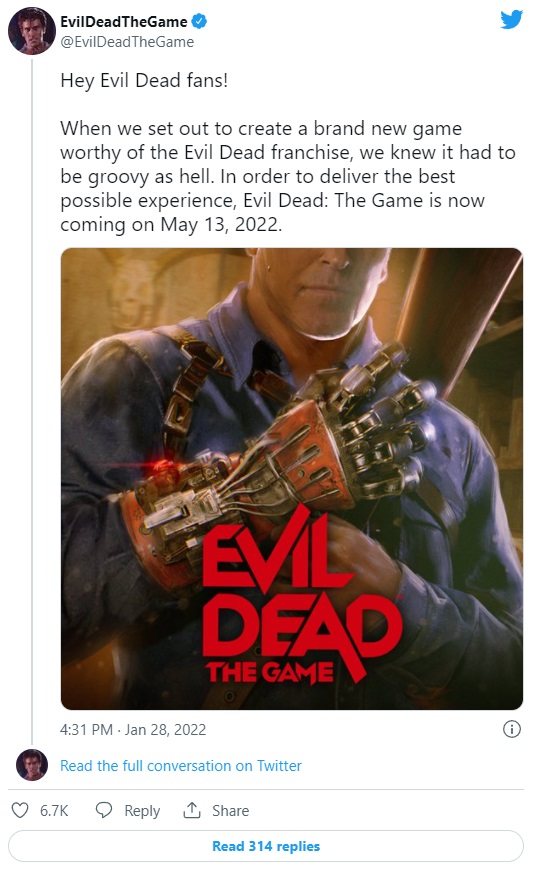535x873 pixels.
Task: Click the 4:31 PM Jan 28, 2022 timestamp
Action: [133, 729]
